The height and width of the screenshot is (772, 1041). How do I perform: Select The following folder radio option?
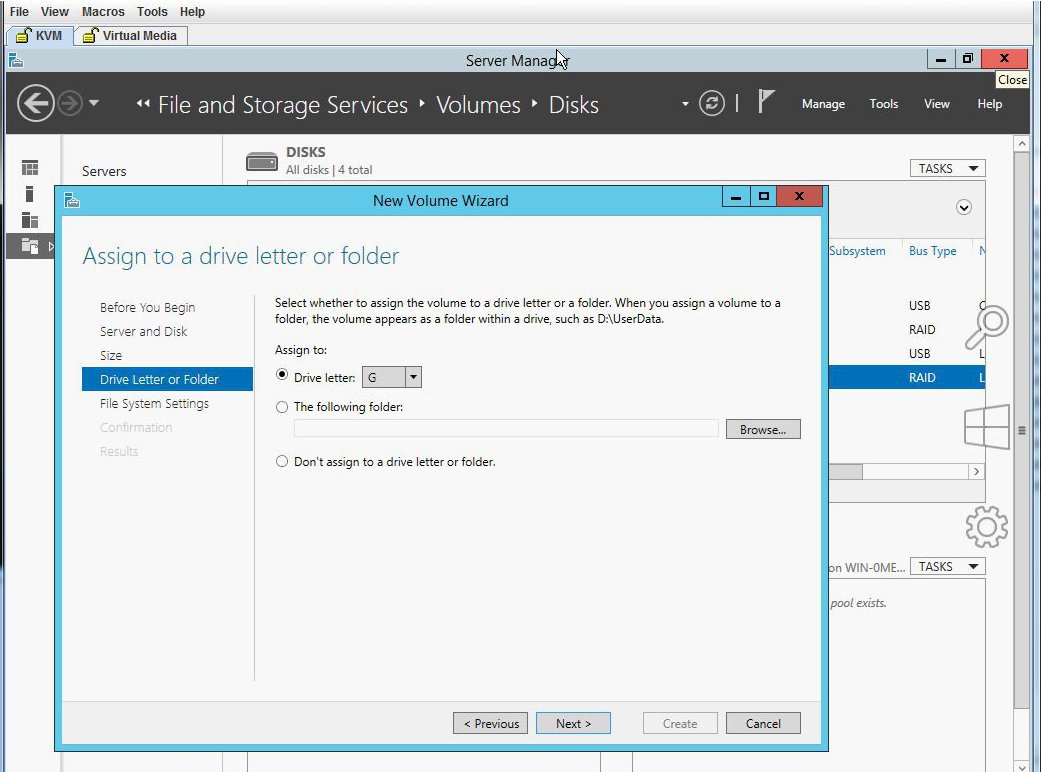click(282, 407)
